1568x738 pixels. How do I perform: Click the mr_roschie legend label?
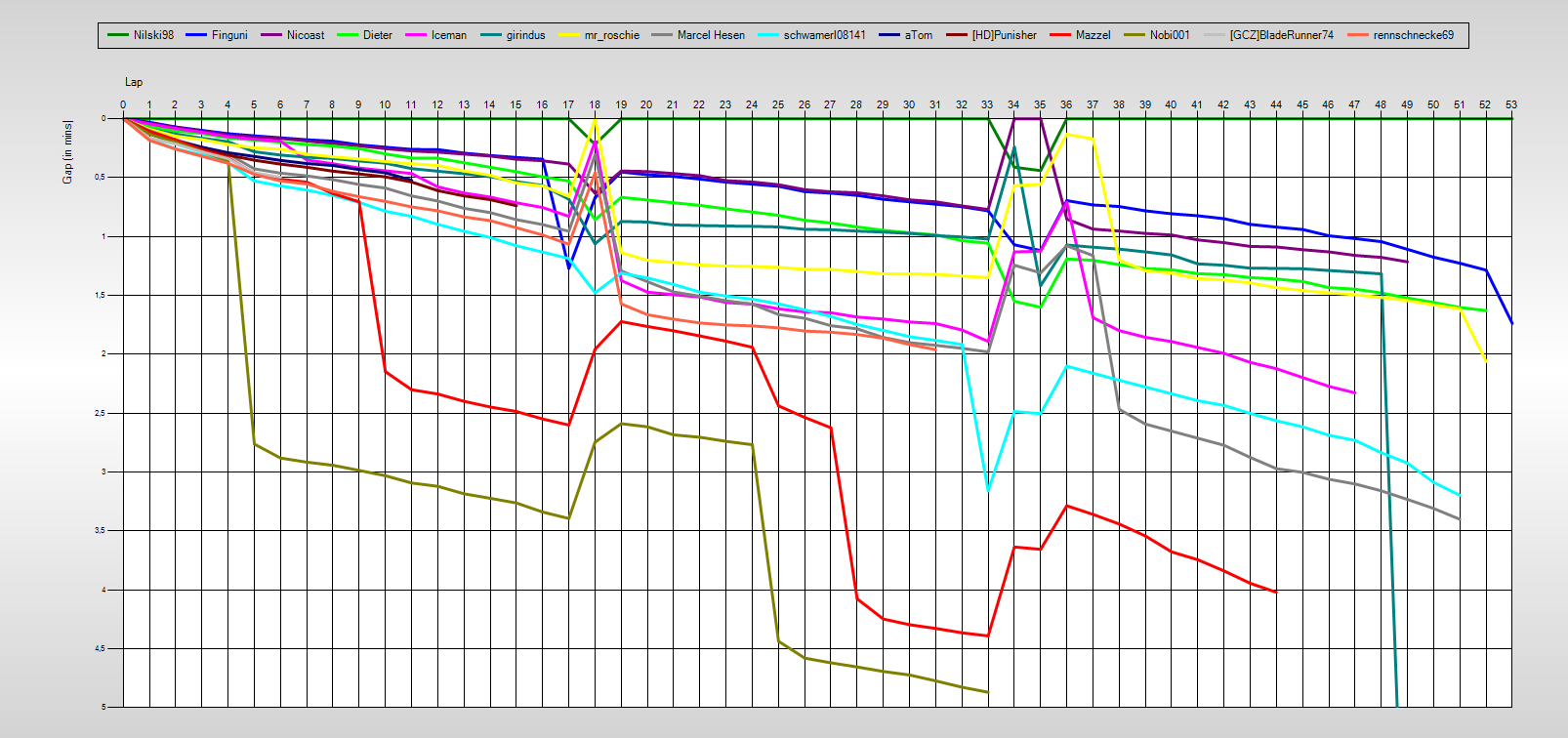click(611, 35)
